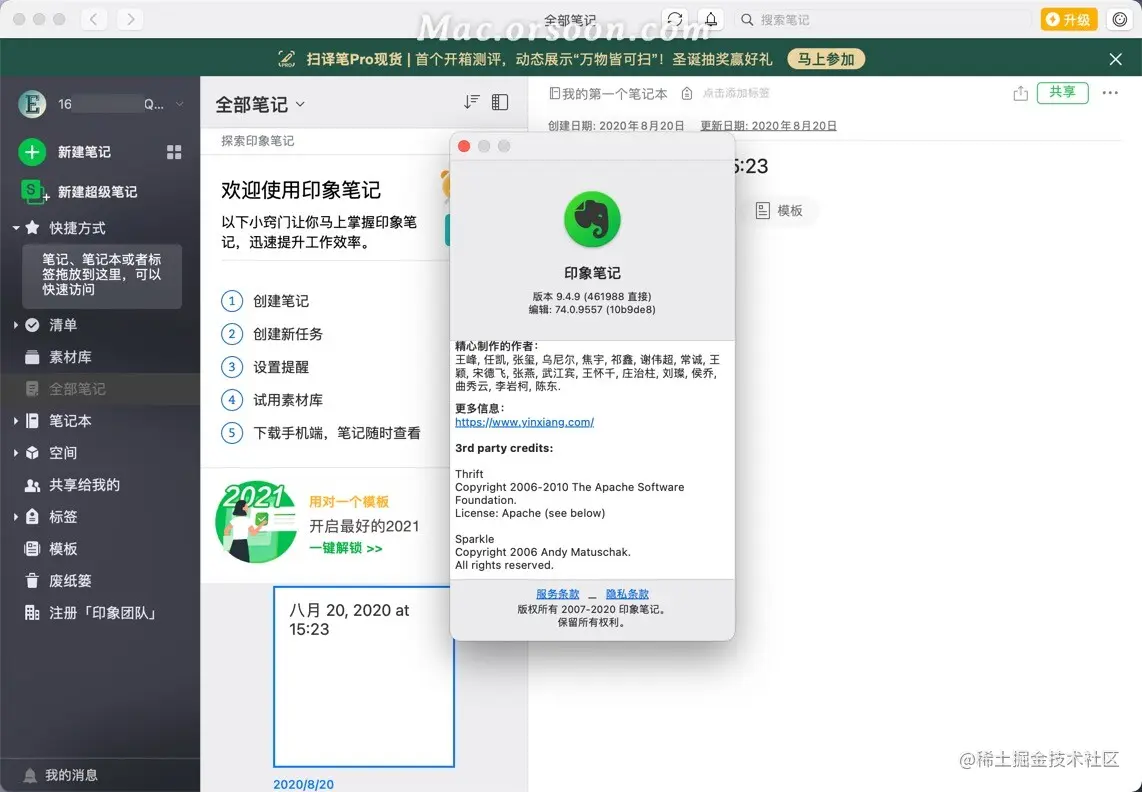This screenshot has height=792, width=1142.
Task: Open the account circle icon next to 升级
Action: coord(1120,20)
